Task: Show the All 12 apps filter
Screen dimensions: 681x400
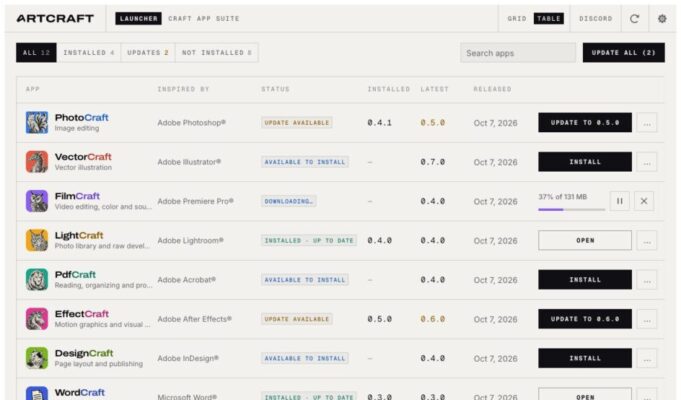Action: coord(36,53)
